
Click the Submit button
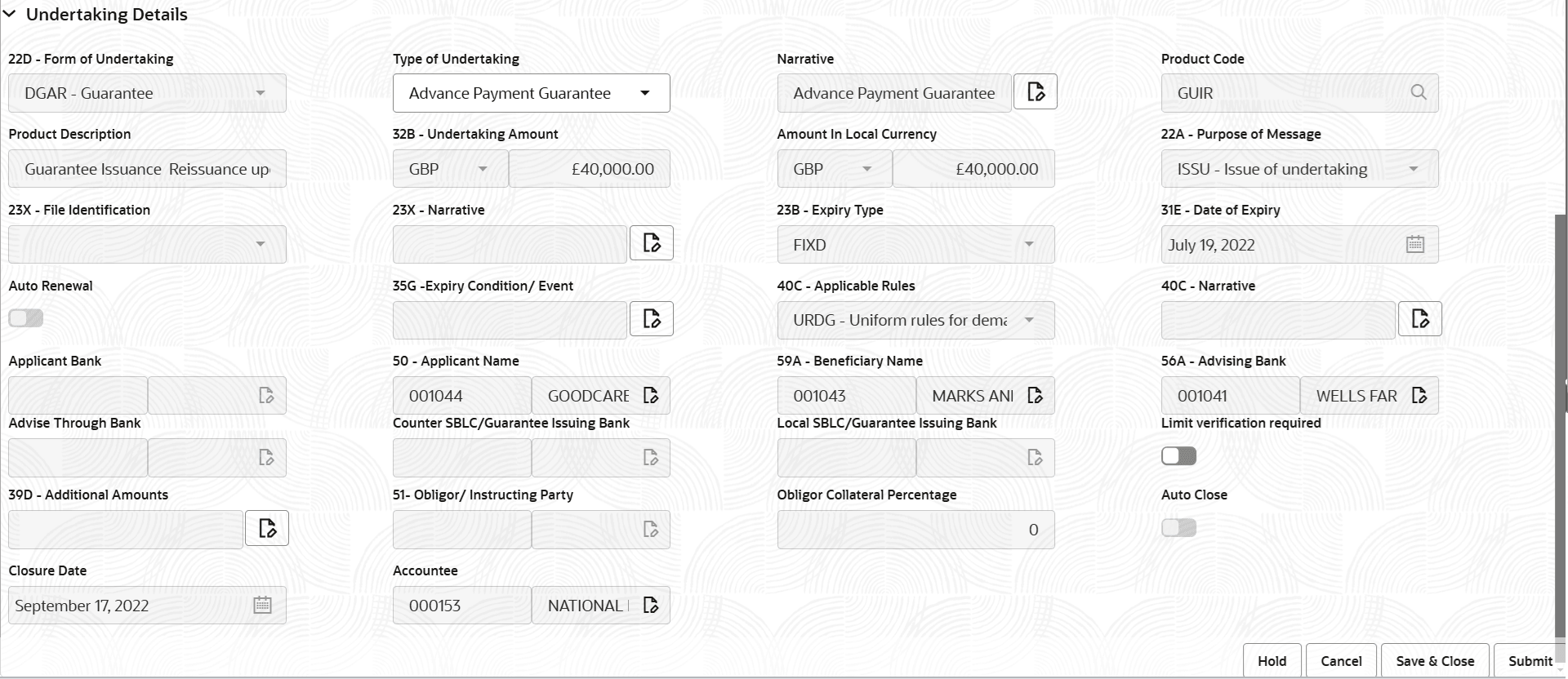(x=1529, y=661)
